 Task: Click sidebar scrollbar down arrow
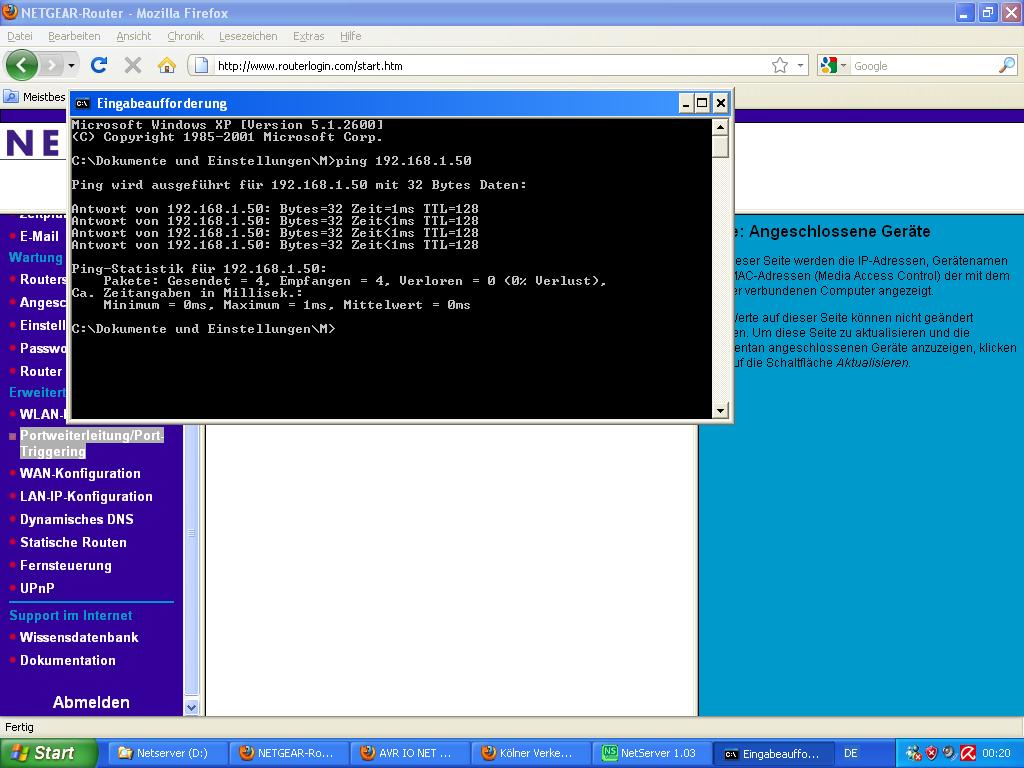191,707
